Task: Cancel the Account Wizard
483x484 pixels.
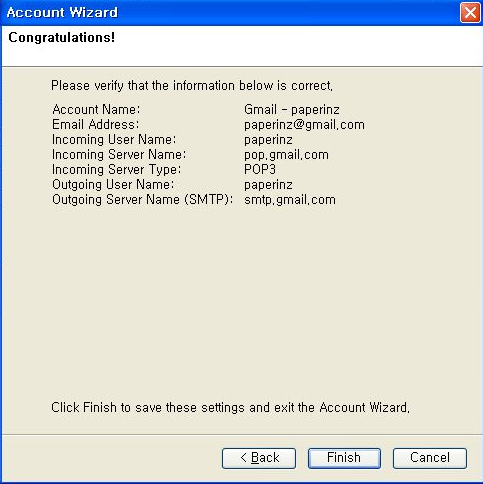Action: tap(430, 458)
